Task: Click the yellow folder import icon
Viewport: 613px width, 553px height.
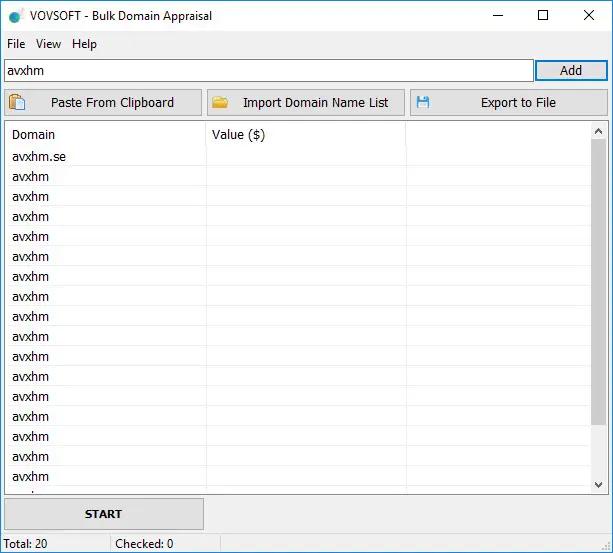Action: coord(220,102)
